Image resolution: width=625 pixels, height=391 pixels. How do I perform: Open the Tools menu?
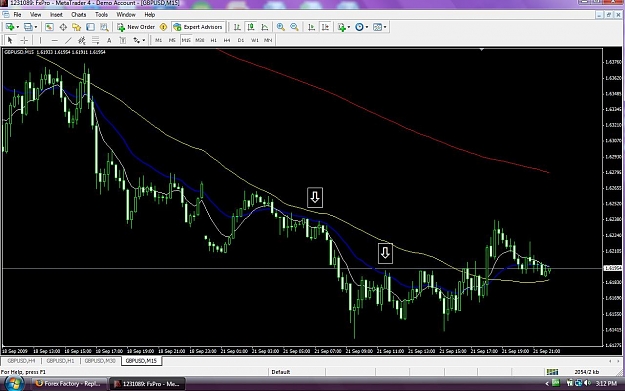tap(101, 15)
